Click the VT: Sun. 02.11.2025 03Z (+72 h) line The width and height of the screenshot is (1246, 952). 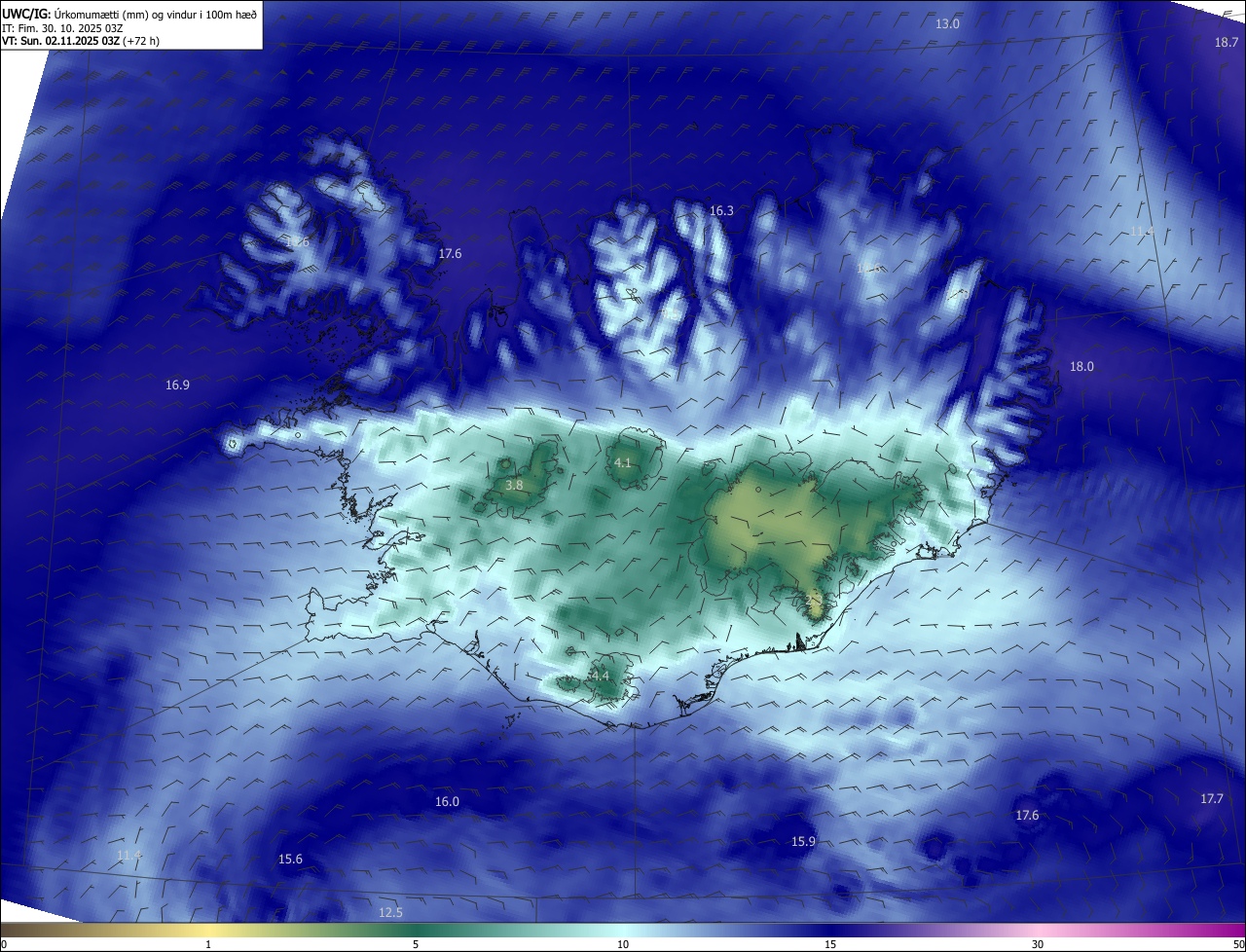[x=81, y=41]
